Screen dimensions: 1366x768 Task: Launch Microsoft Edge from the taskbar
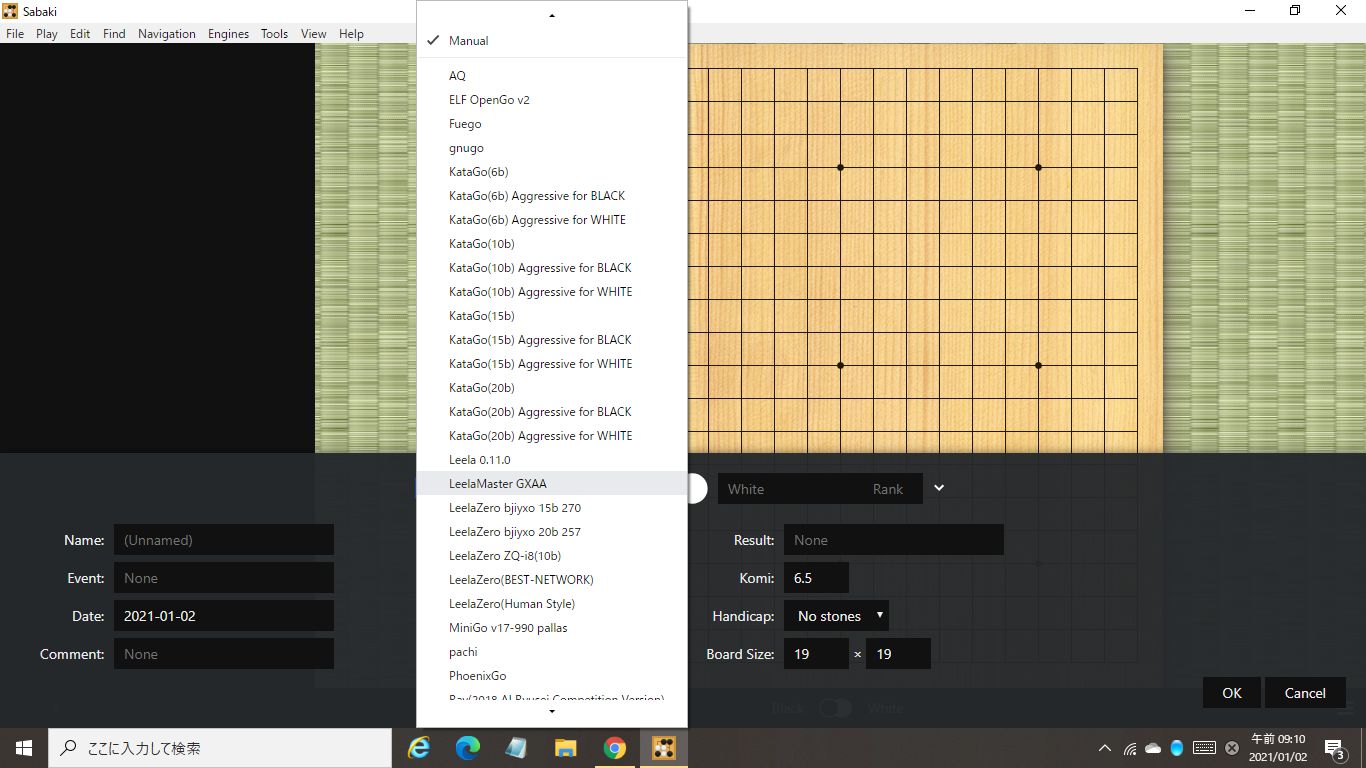point(467,748)
